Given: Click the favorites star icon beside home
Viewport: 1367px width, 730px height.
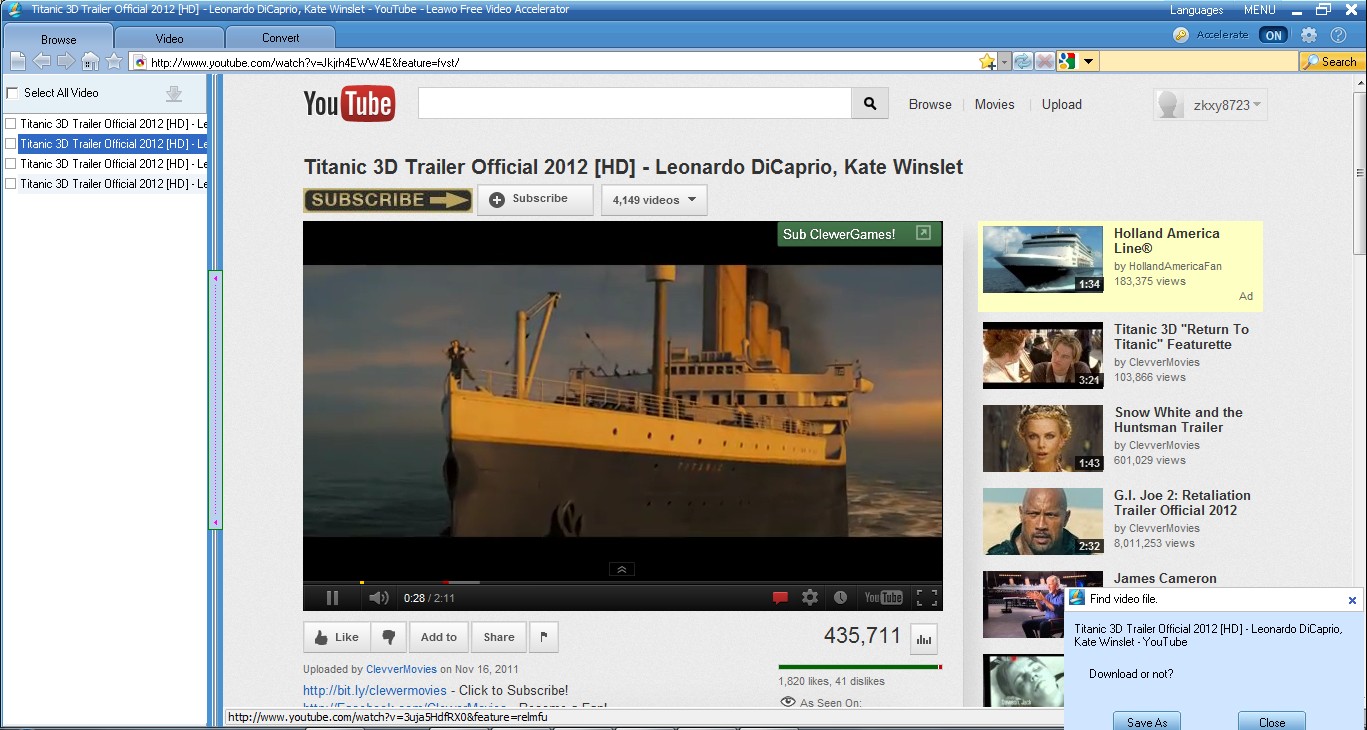Looking at the screenshot, I should point(114,62).
